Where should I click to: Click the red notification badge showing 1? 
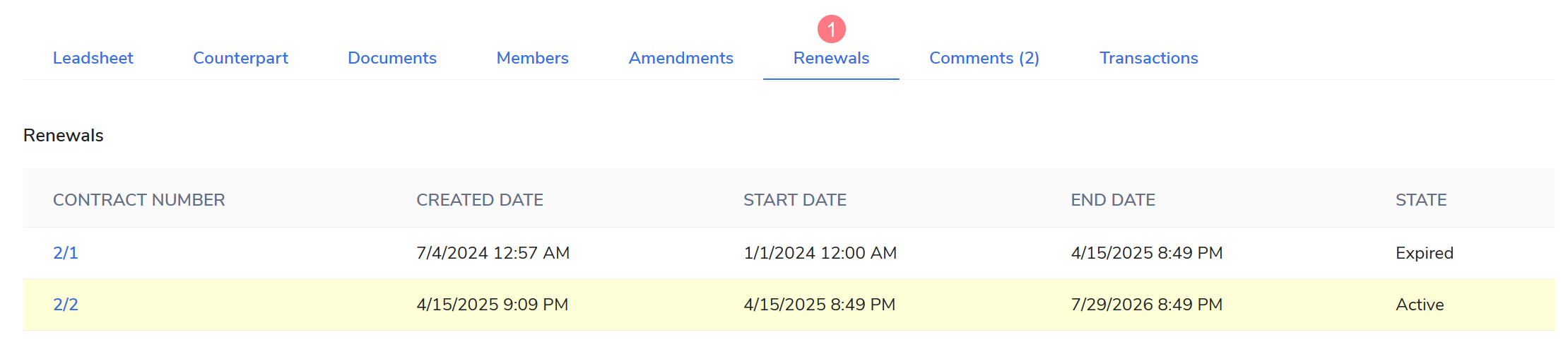(x=832, y=29)
